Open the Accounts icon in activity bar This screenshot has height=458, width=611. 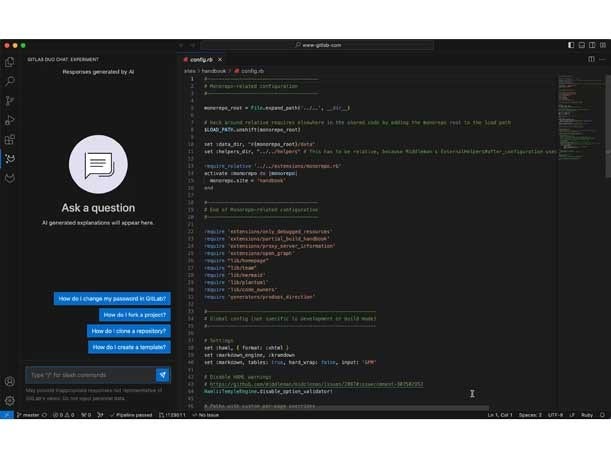[x=10, y=381]
